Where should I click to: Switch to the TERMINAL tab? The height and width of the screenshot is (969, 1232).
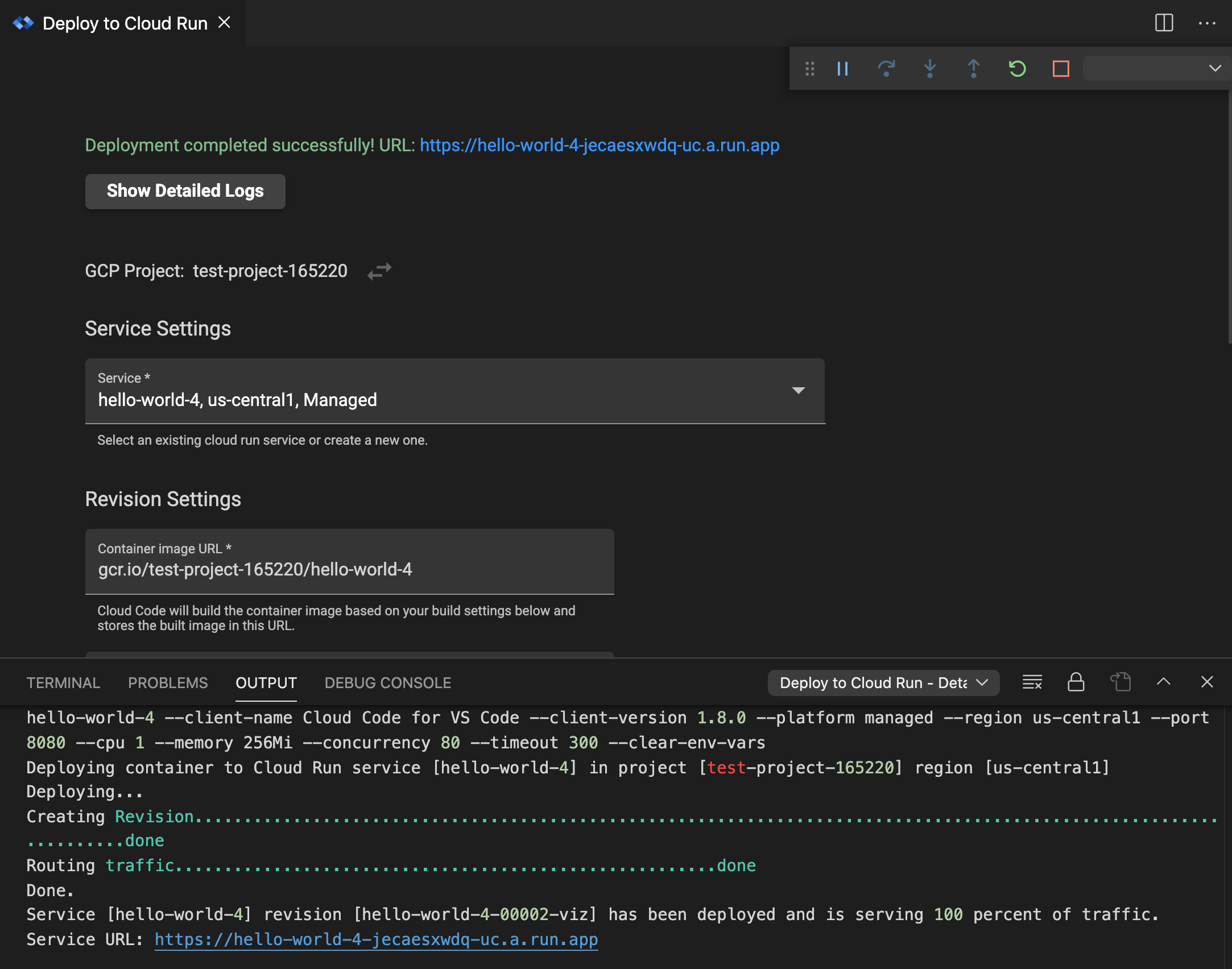coord(63,683)
